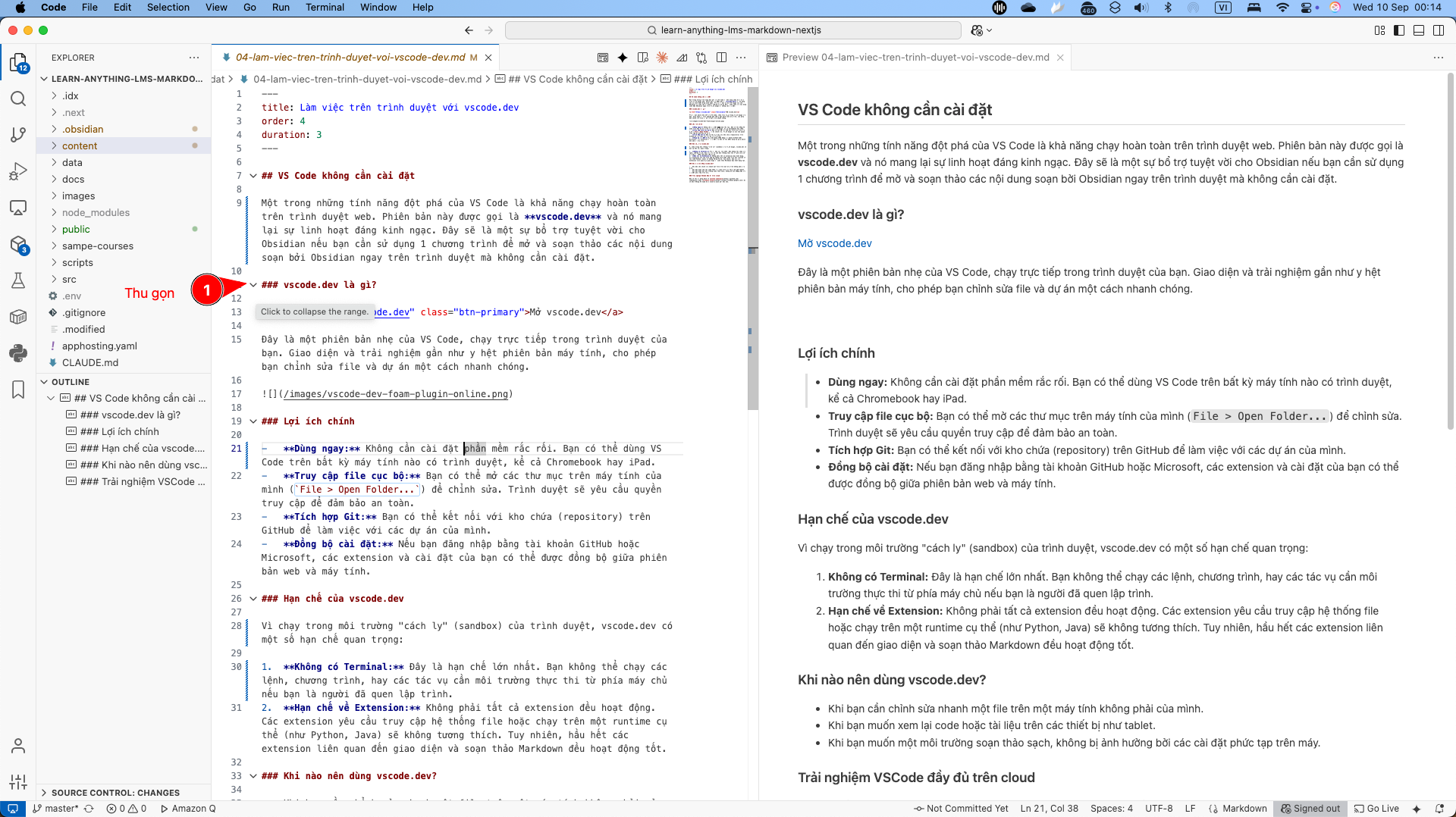This screenshot has width=1456, height=817.
Task: Open Run and Debug view
Action: 18,171
